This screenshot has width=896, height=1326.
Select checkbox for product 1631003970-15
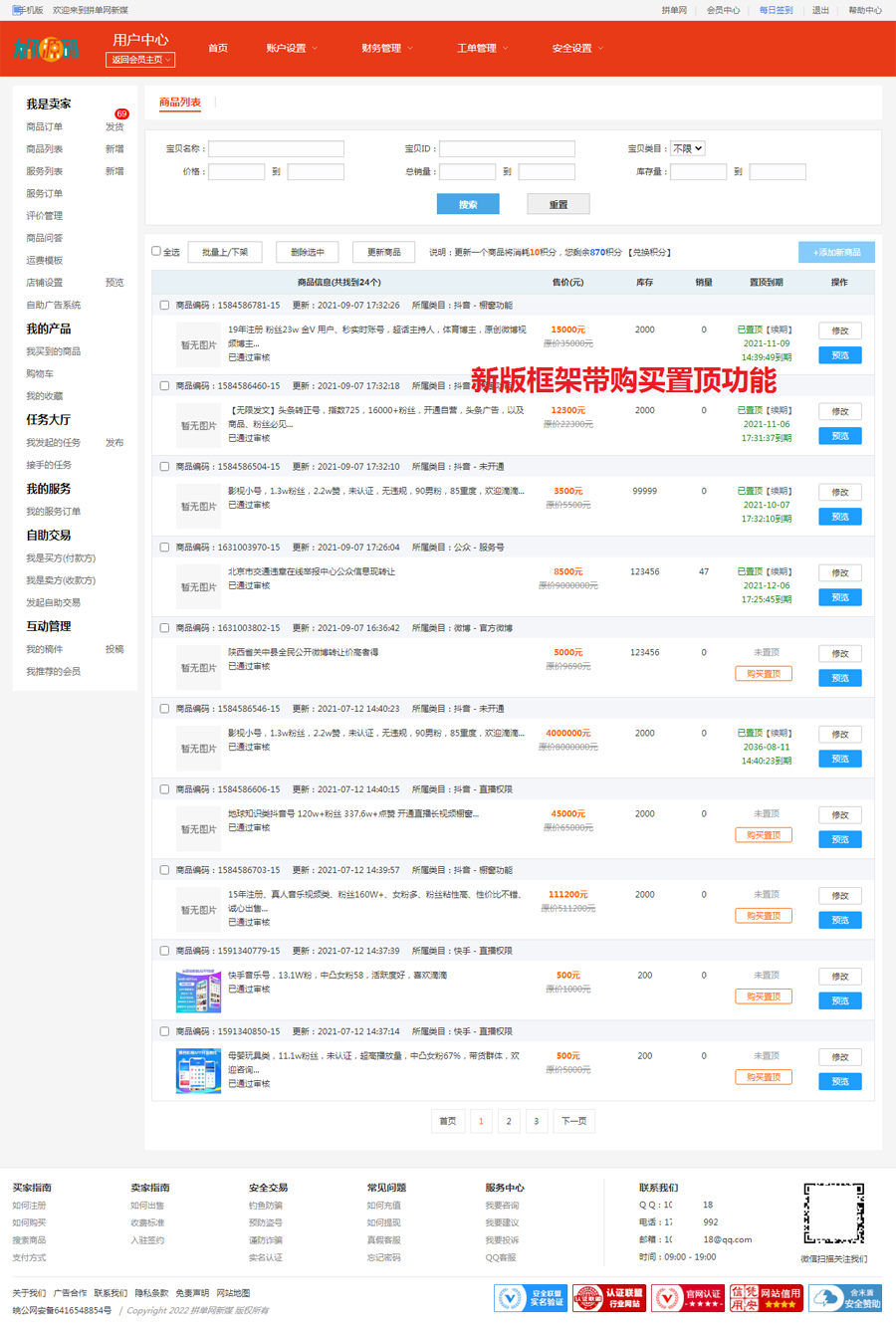coord(164,548)
